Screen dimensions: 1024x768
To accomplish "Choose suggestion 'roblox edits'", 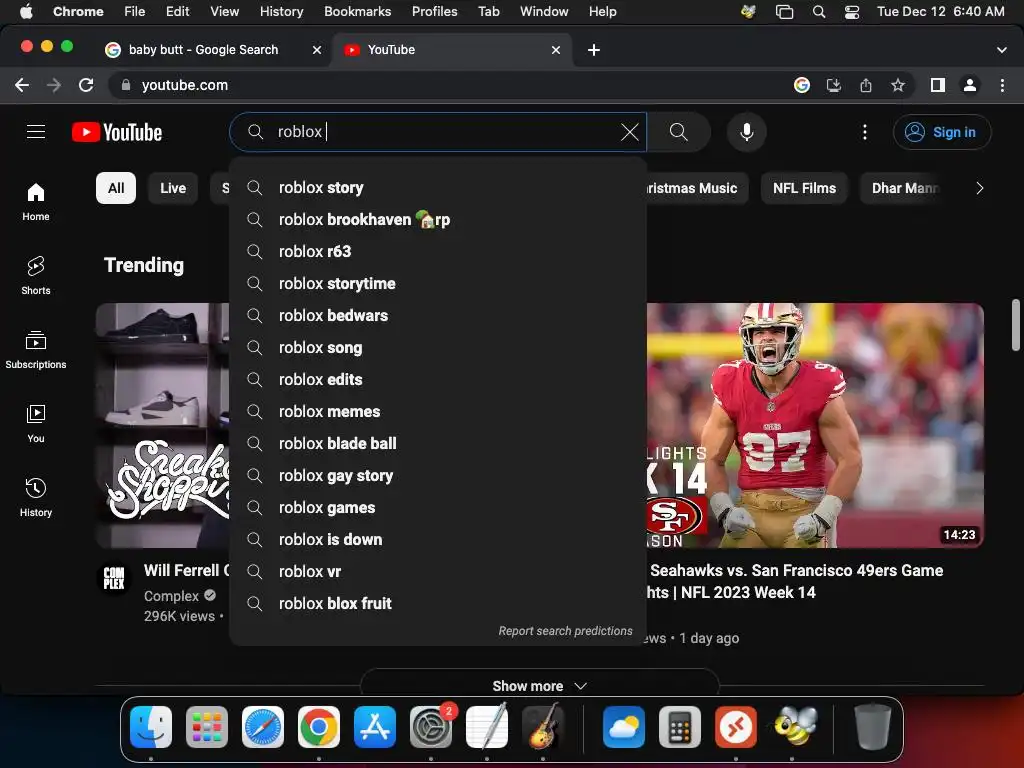I will pos(438,379).
